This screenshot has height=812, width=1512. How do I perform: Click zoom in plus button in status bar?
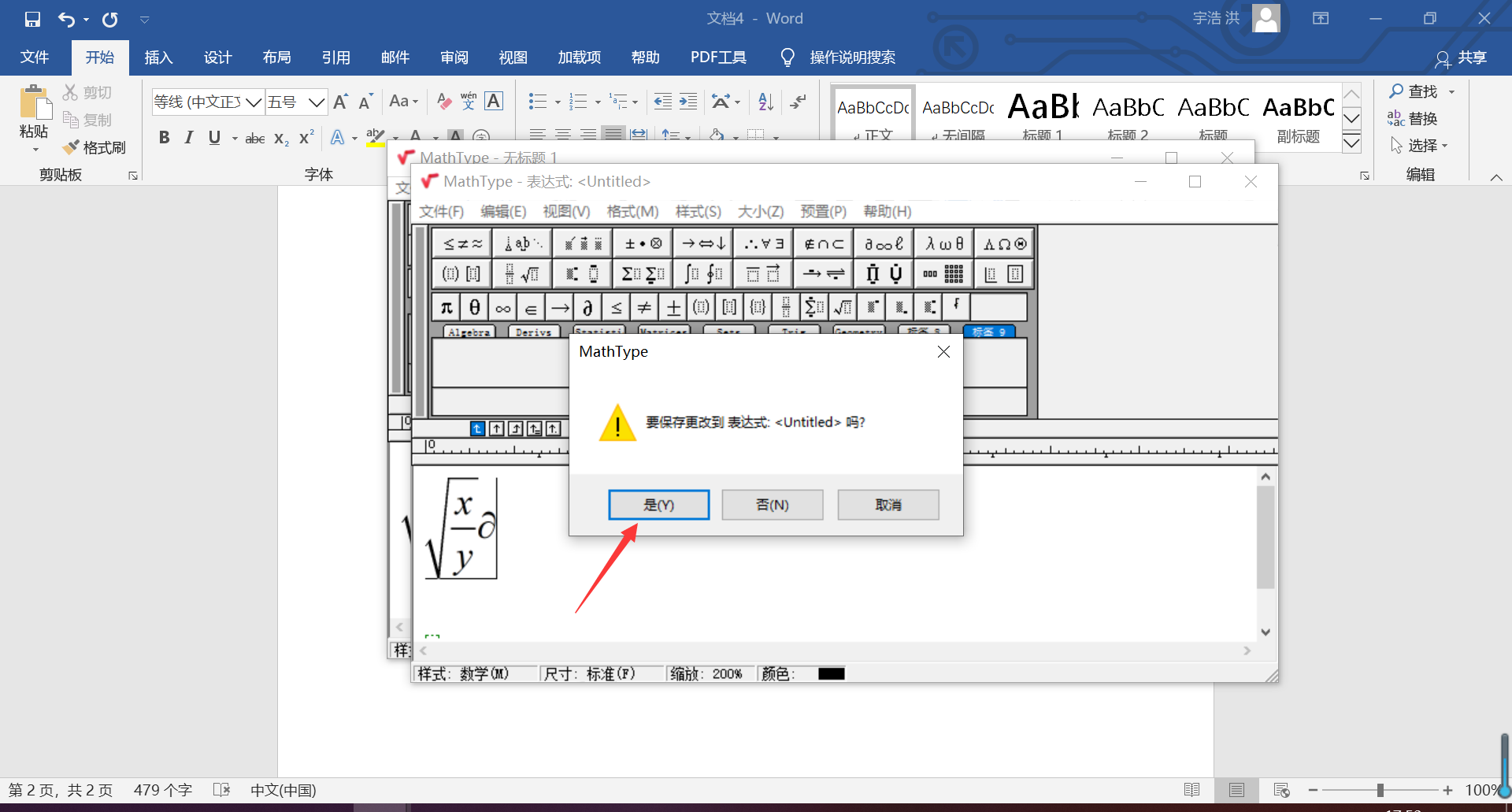[x=1447, y=790]
